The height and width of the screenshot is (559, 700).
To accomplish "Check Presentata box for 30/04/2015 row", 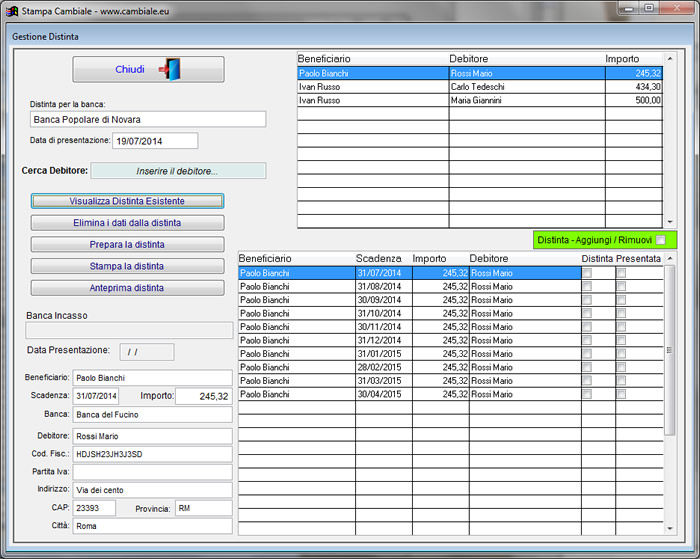I will (621, 394).
